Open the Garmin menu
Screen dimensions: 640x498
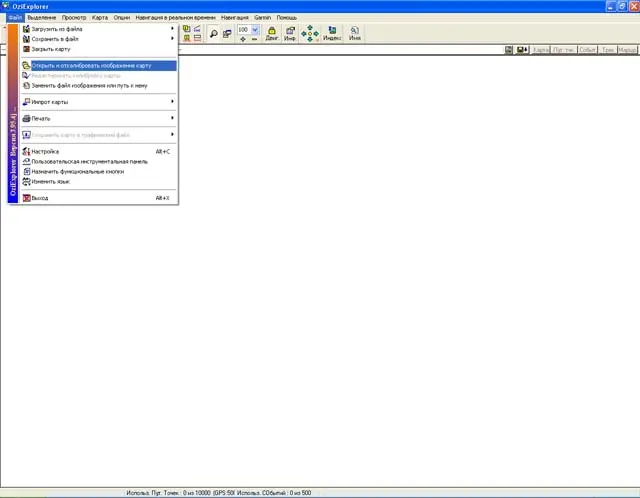pyautogui.click(x=262, y=18)
